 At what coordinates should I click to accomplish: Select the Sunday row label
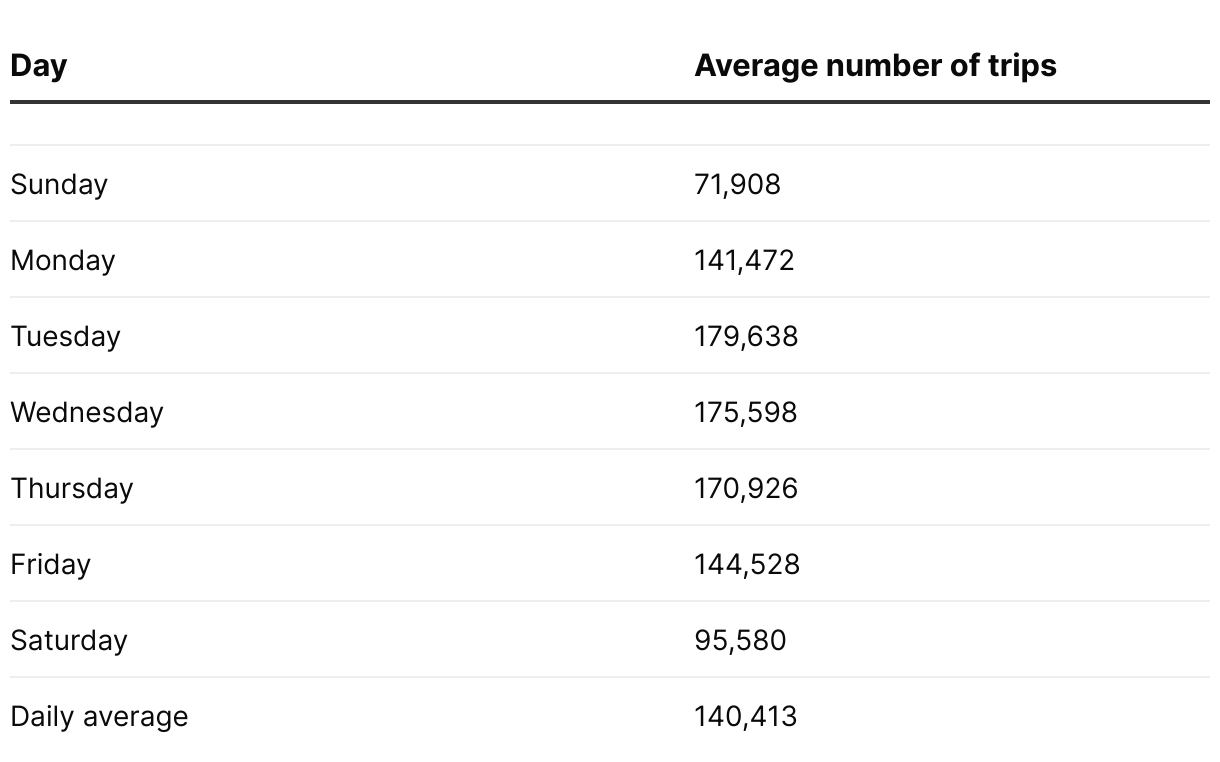point(59,185)
